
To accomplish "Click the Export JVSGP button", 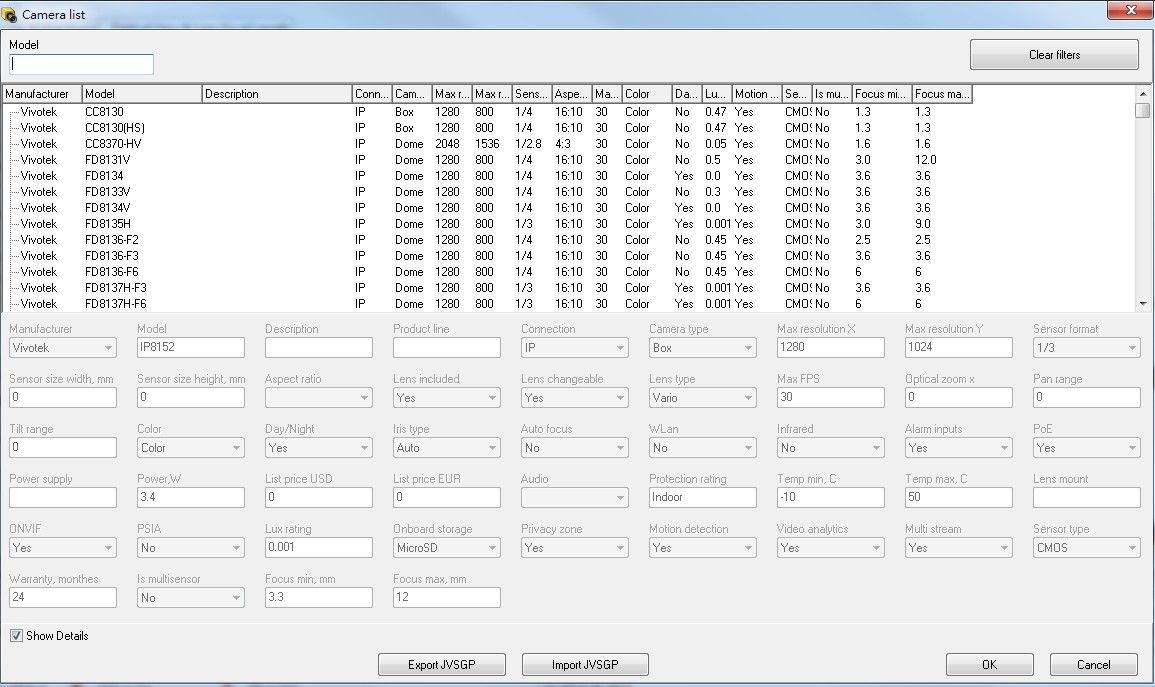I will [441, 665].
